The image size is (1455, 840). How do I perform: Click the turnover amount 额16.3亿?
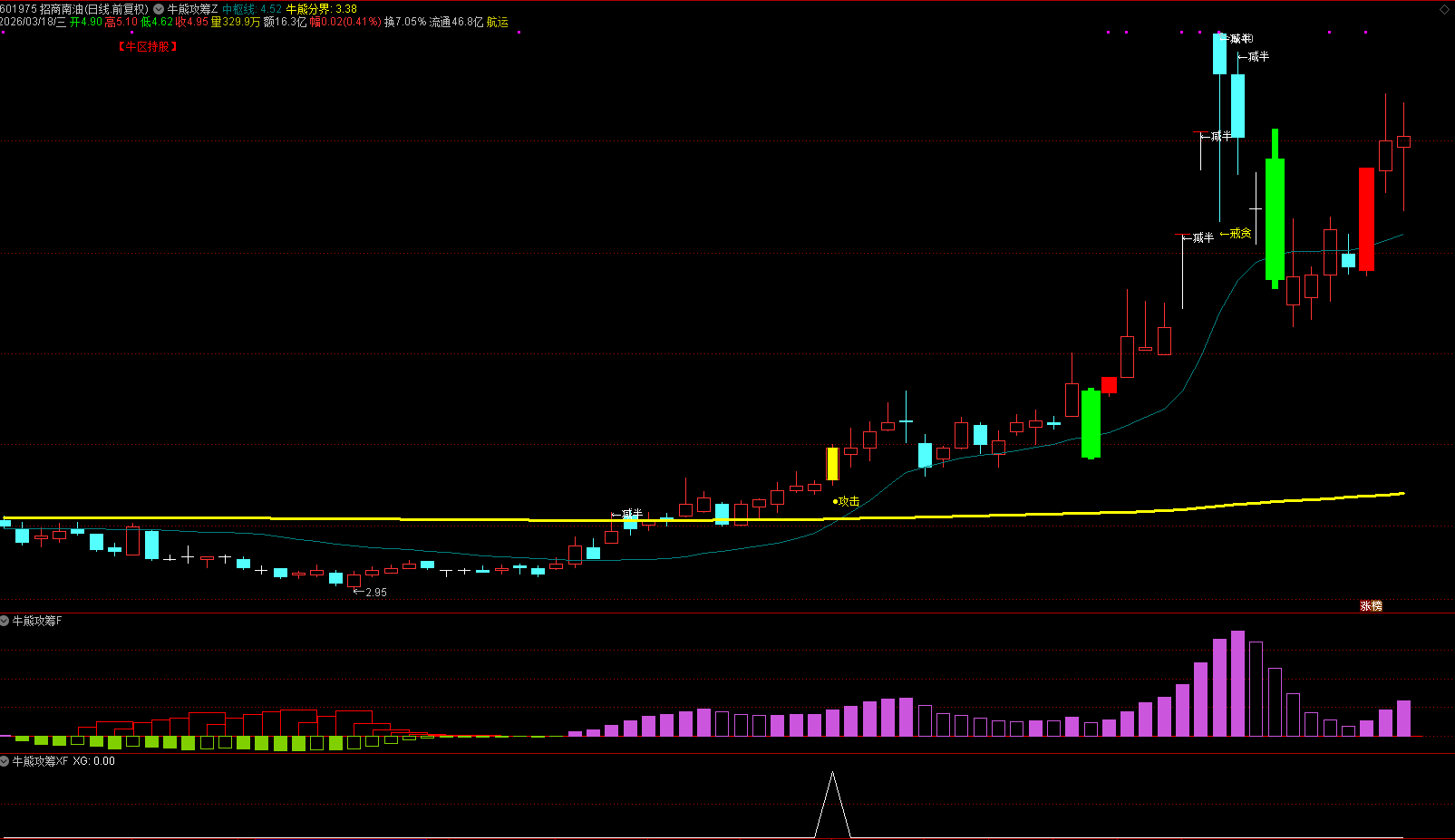click(x=286, y=22)
